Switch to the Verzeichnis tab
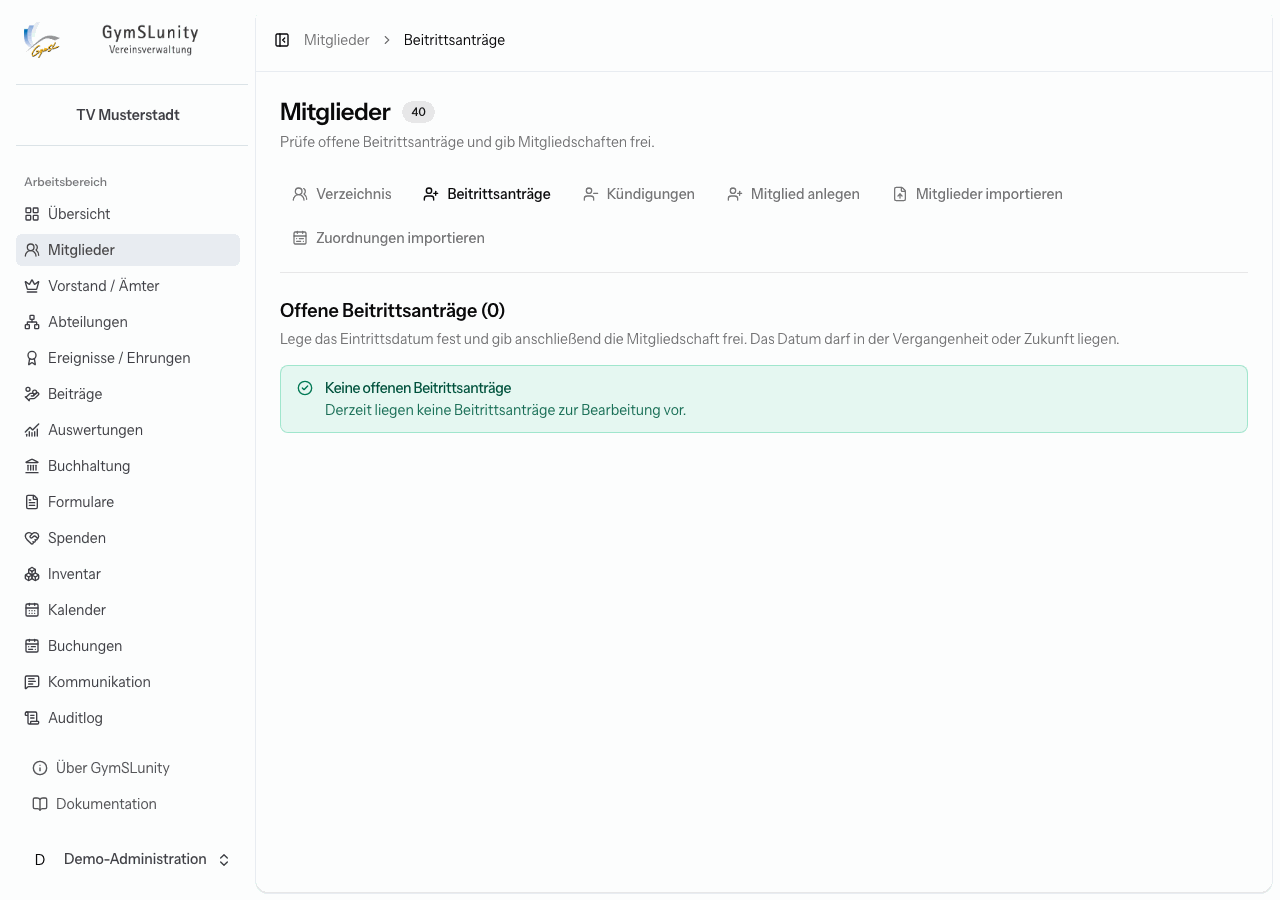The height and width of the screenshot is (900, 1280). click(x=342, y=194)
